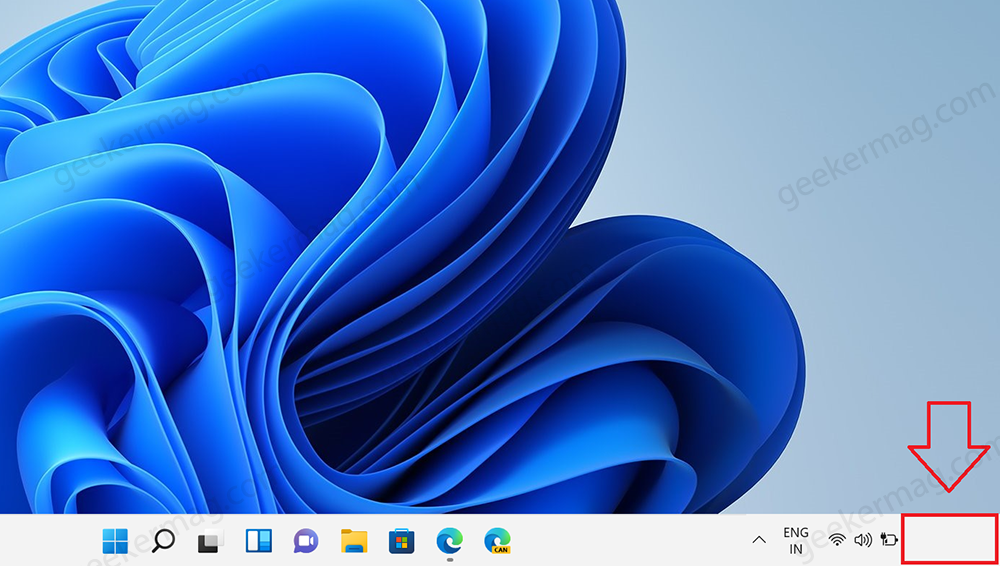Open Task View on taskbar
1000x566 pixels.
point(210,541)
